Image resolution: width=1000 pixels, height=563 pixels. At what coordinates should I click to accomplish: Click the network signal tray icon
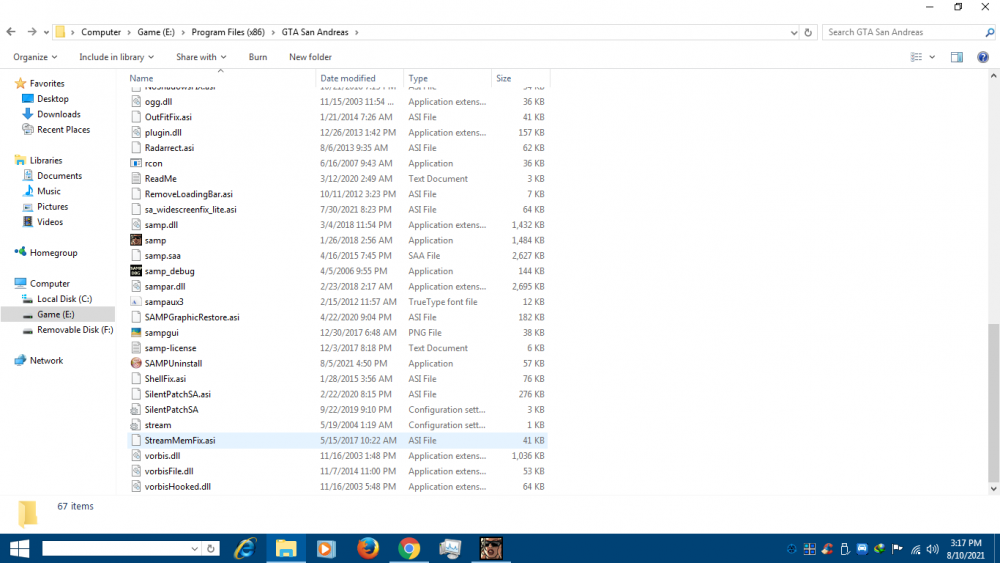[x=916, y=549]
